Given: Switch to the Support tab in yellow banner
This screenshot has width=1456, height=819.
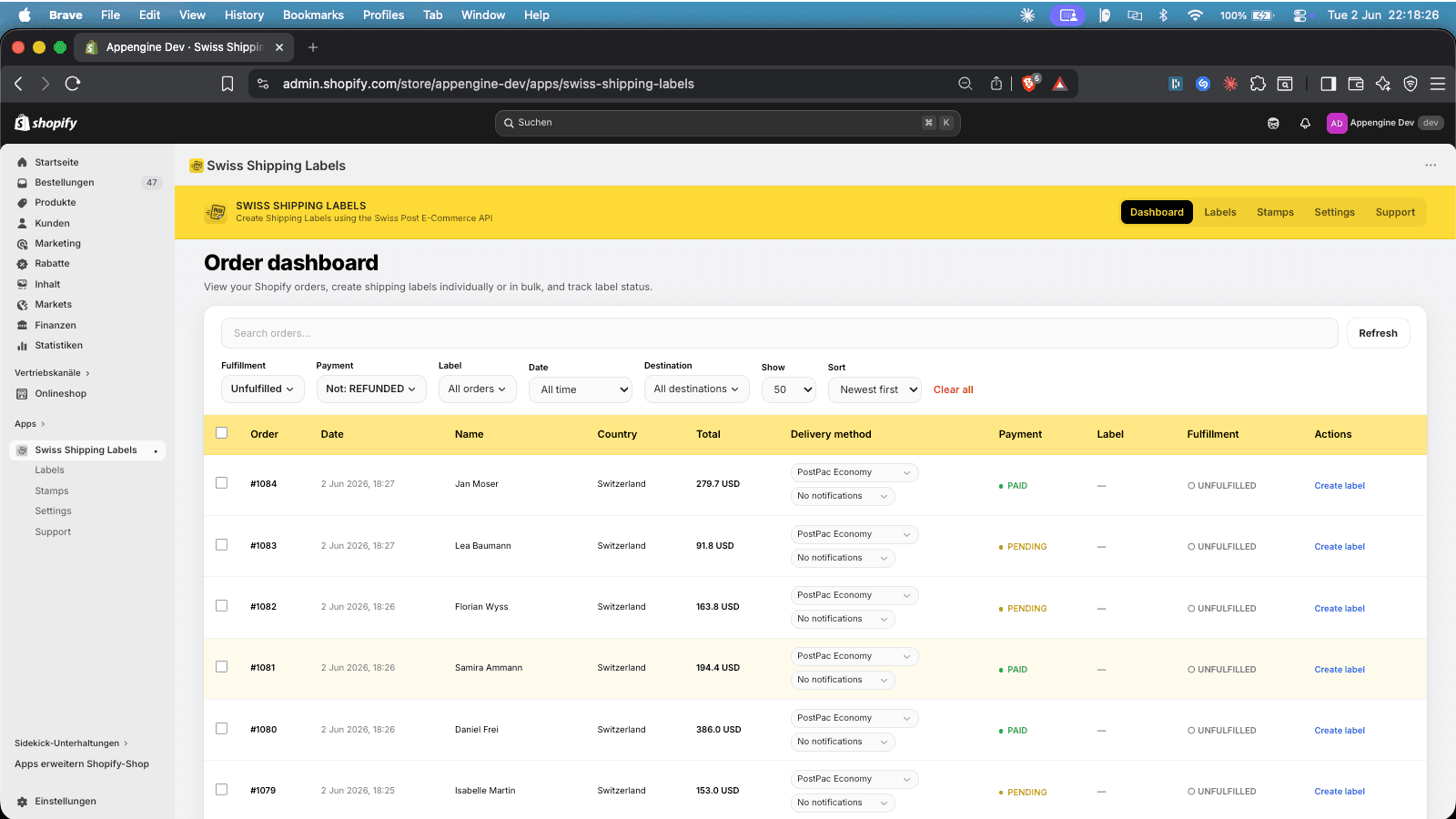Looking at the screenshot, I should click(x=1395, y=212).
